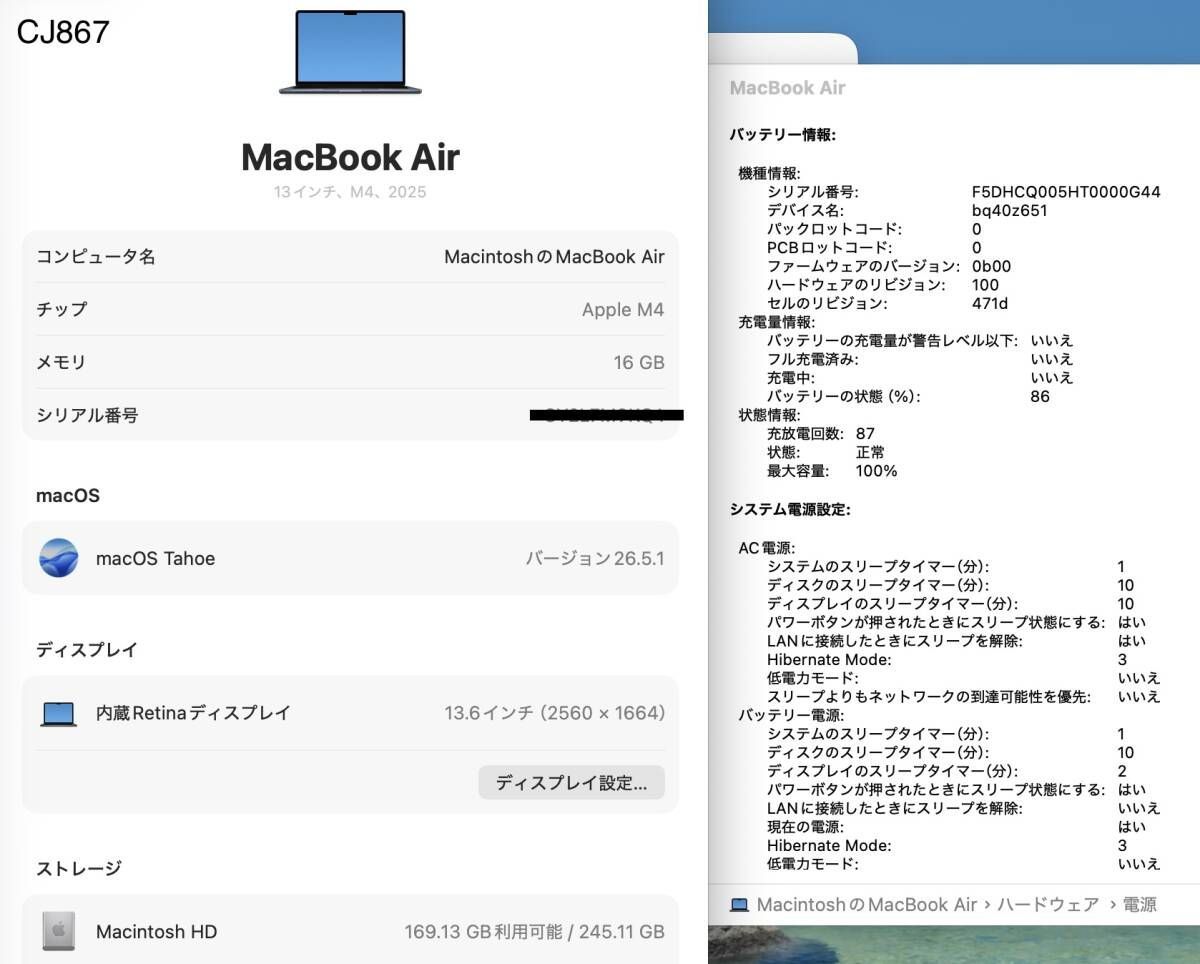Click the パックロットコード row label
Viewport: 1200px width, 964px height.
tap(834, 229)
